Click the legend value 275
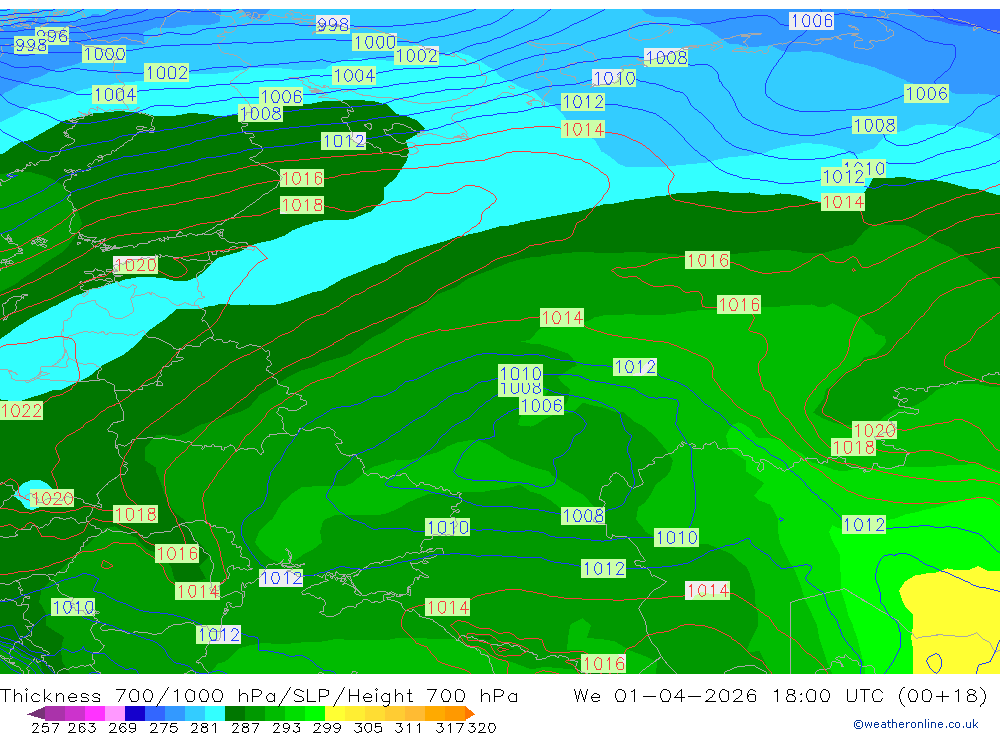 coord(163,727)
